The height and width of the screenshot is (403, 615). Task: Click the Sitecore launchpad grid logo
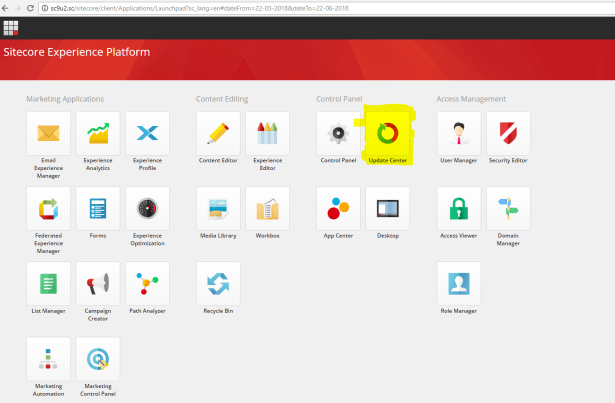[11, 28]
